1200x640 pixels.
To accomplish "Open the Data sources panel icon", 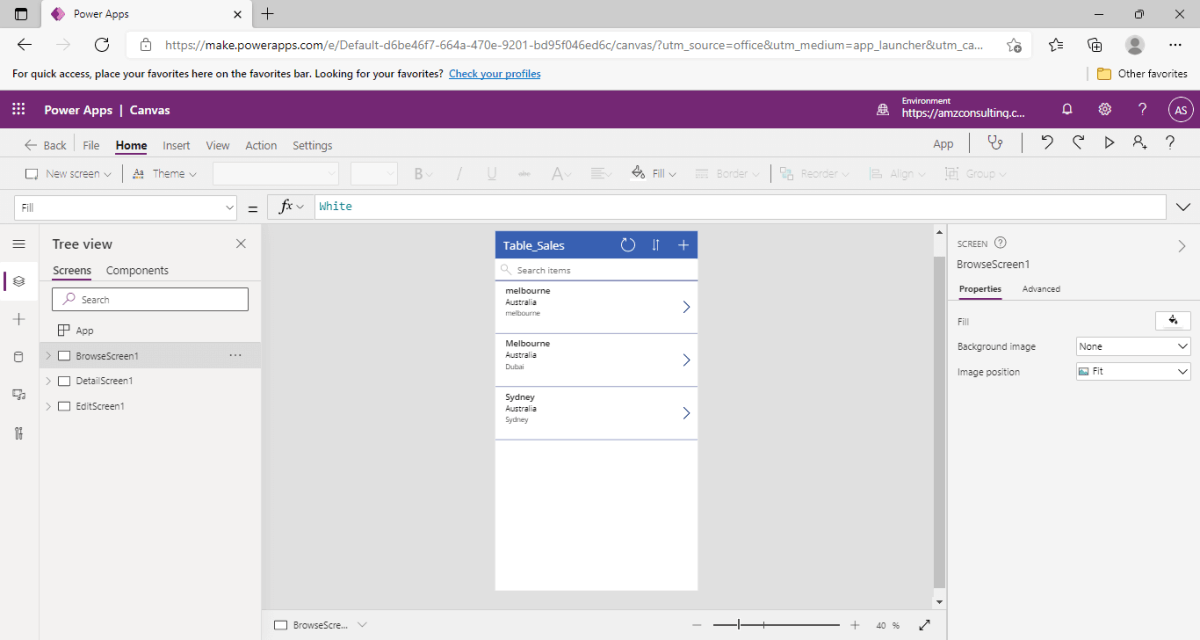I will pyautogui.click(x=18, y=355).
